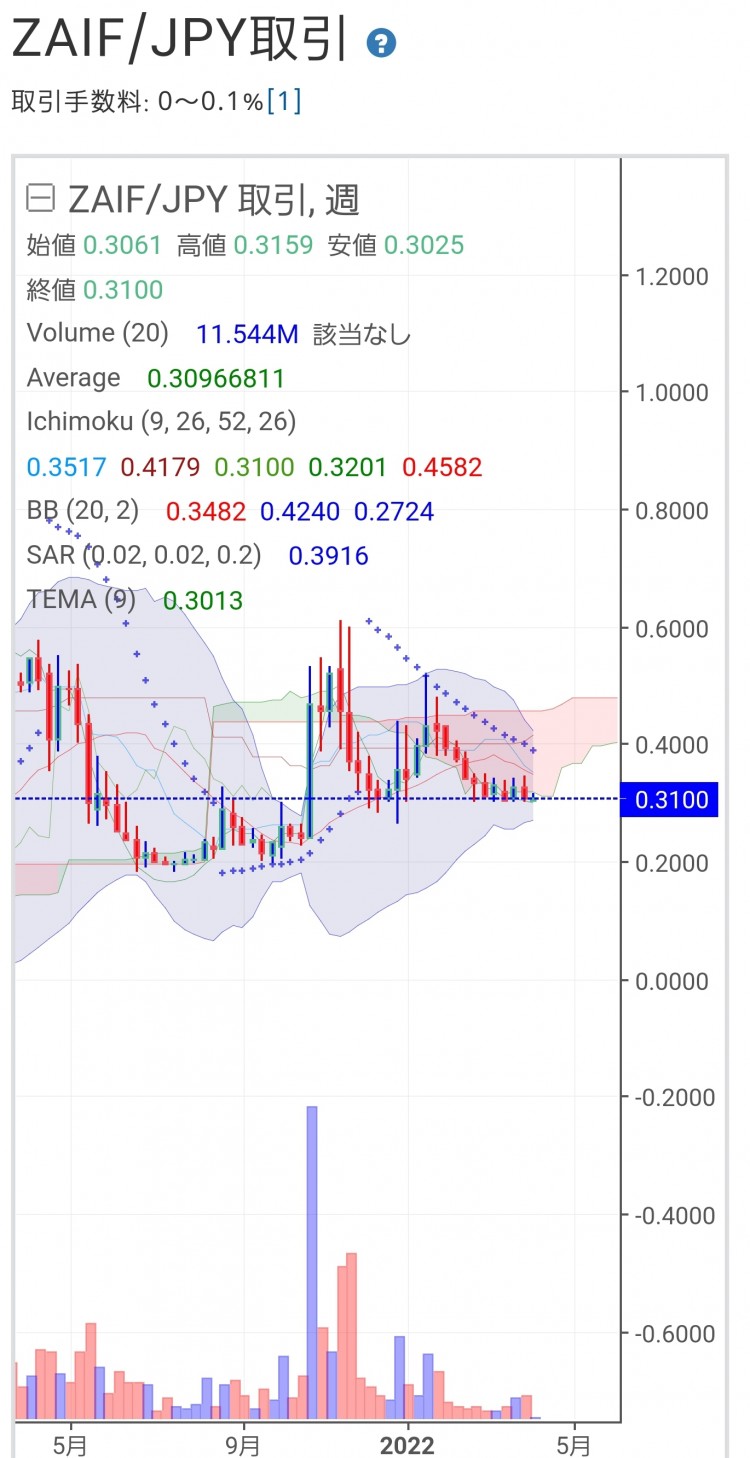Click the 2022 time axis label

(408, 1446)
